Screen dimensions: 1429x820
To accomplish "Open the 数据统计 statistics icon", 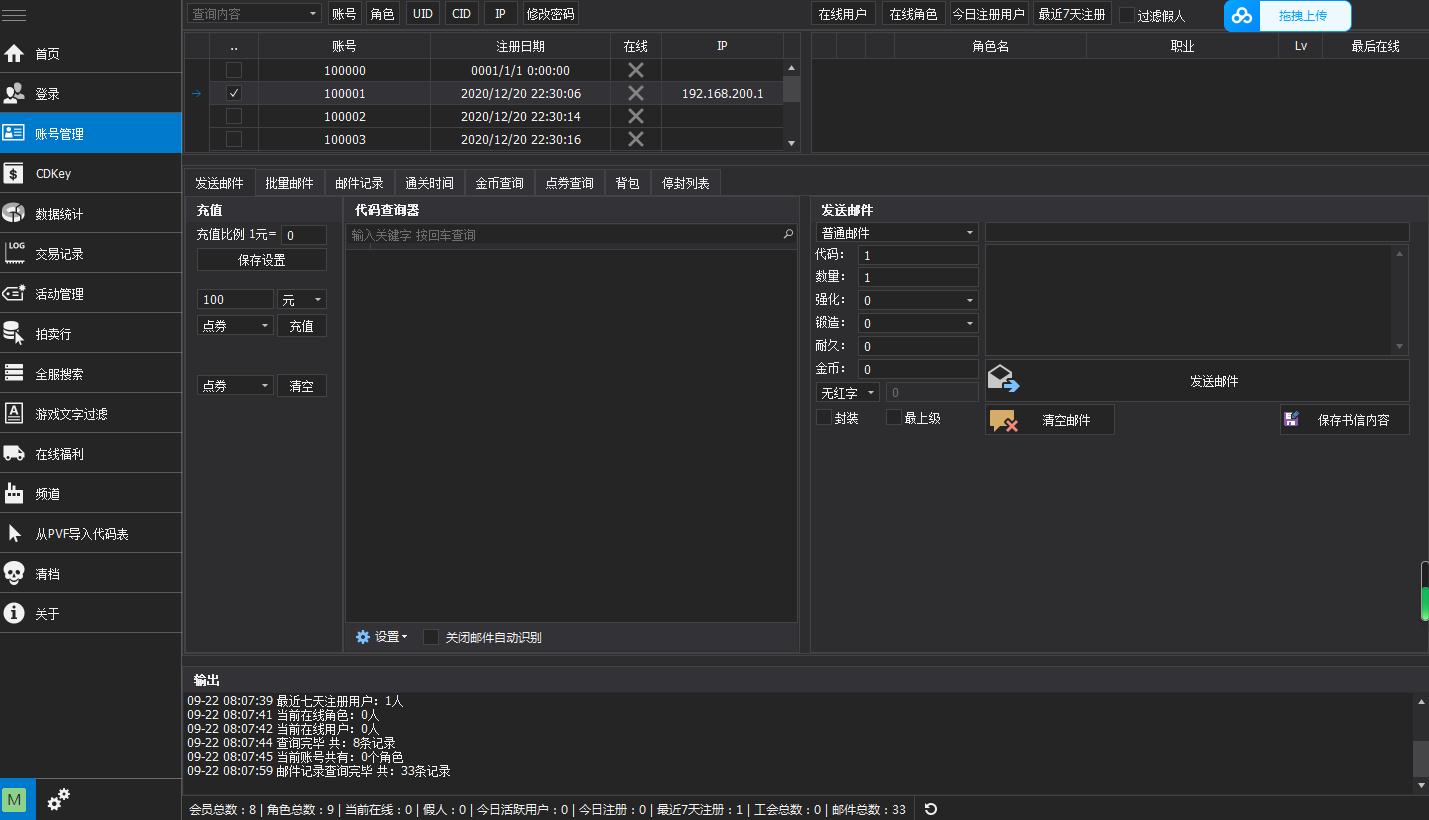I will [x=14, y=213].
